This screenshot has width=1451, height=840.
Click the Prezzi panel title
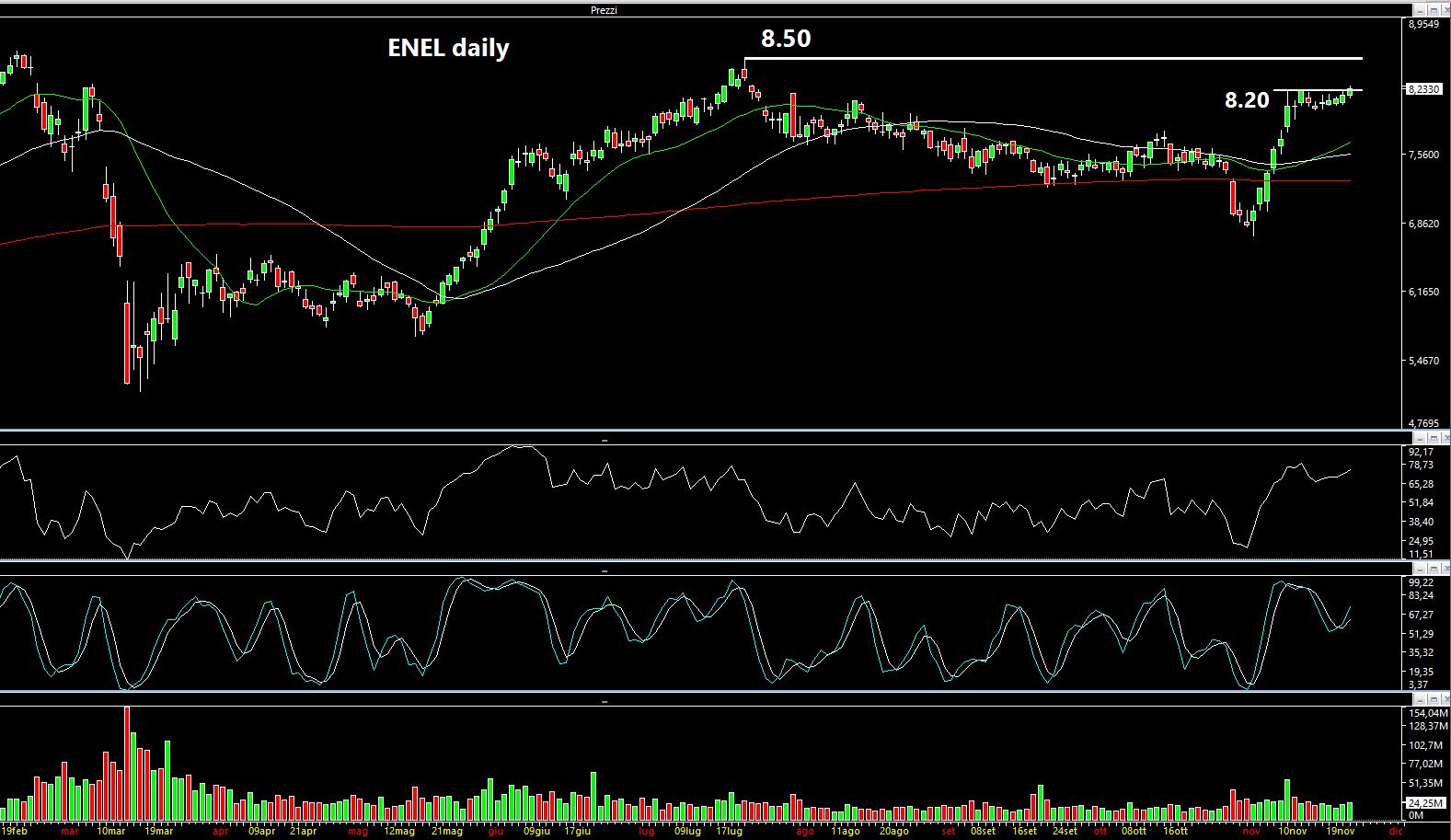click(605, 10)
